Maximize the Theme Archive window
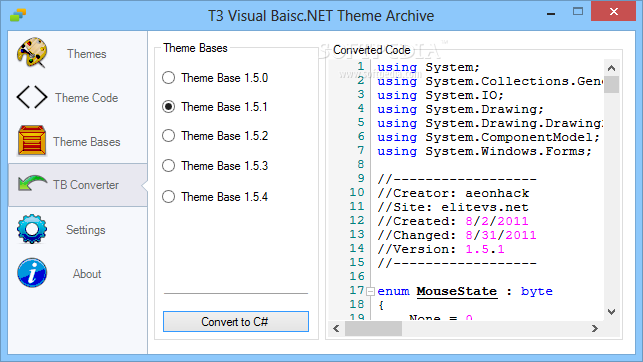The width and height of the screenshot is (643, 362). coord(578,11)
